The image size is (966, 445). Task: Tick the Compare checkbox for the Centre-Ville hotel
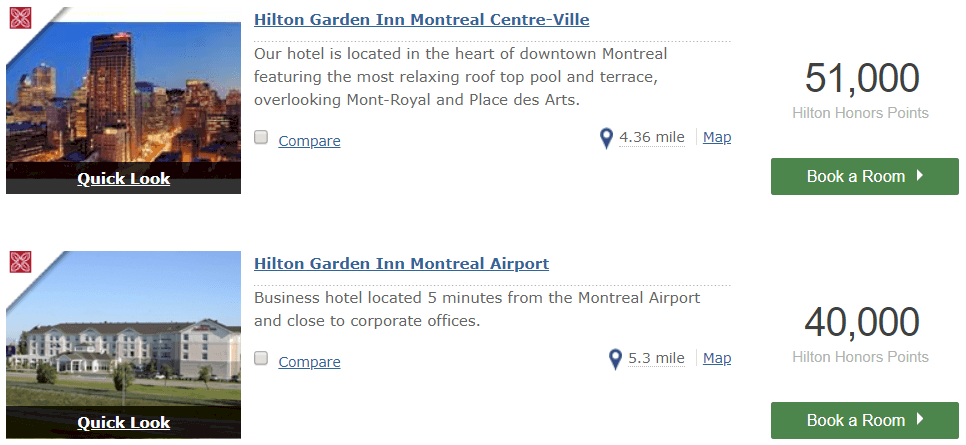pyautogui.click(x=261, y=137)
